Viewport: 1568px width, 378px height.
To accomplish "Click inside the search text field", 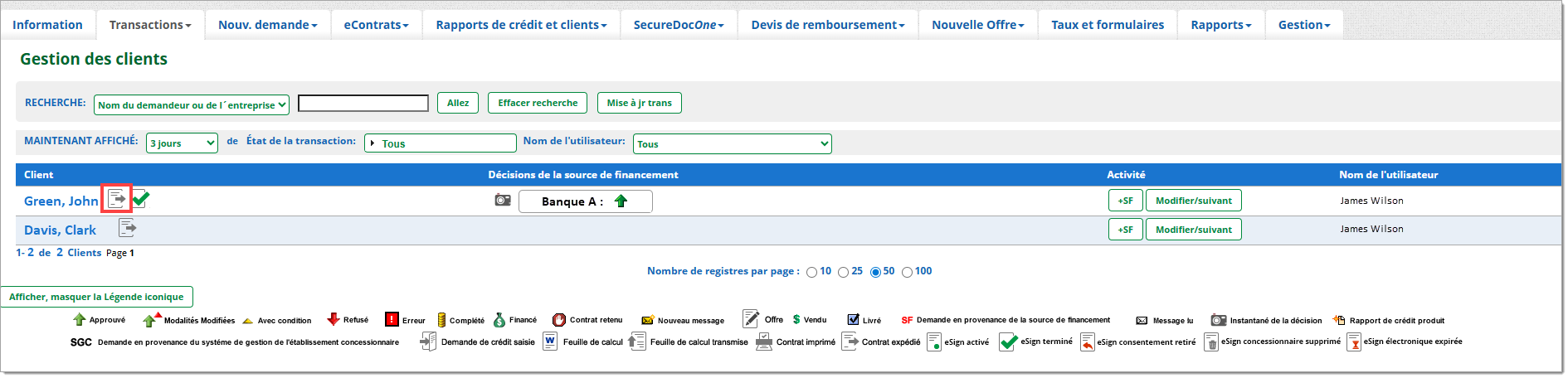I will coord(363,104).
